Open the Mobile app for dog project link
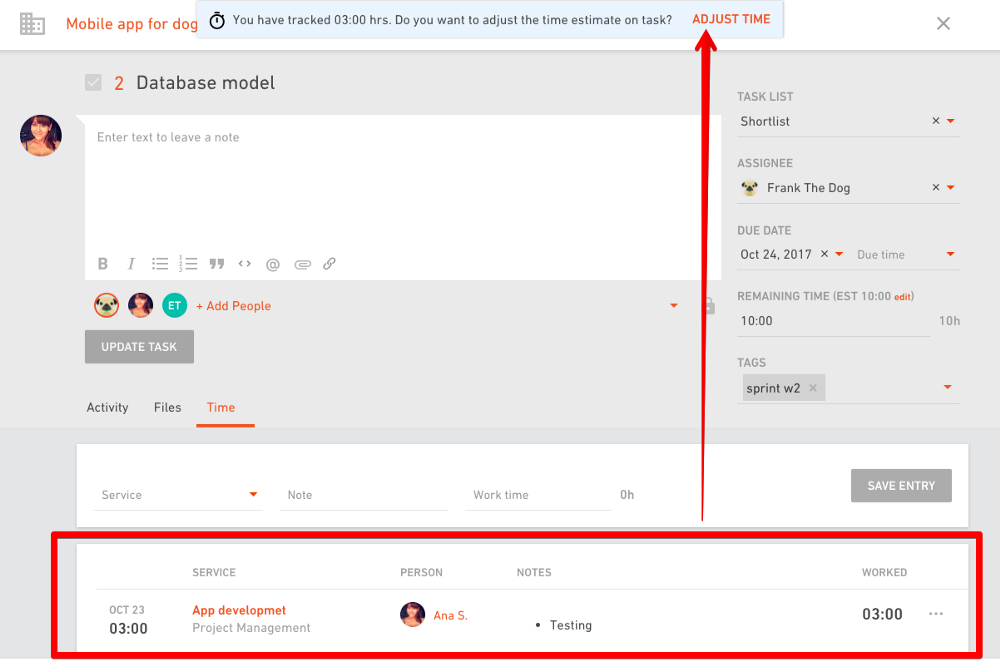 pyautogui.click(x=131, y=24)
